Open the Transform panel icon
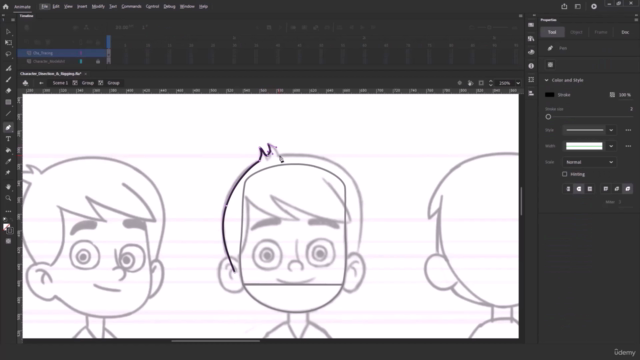 tap(531, 80)
